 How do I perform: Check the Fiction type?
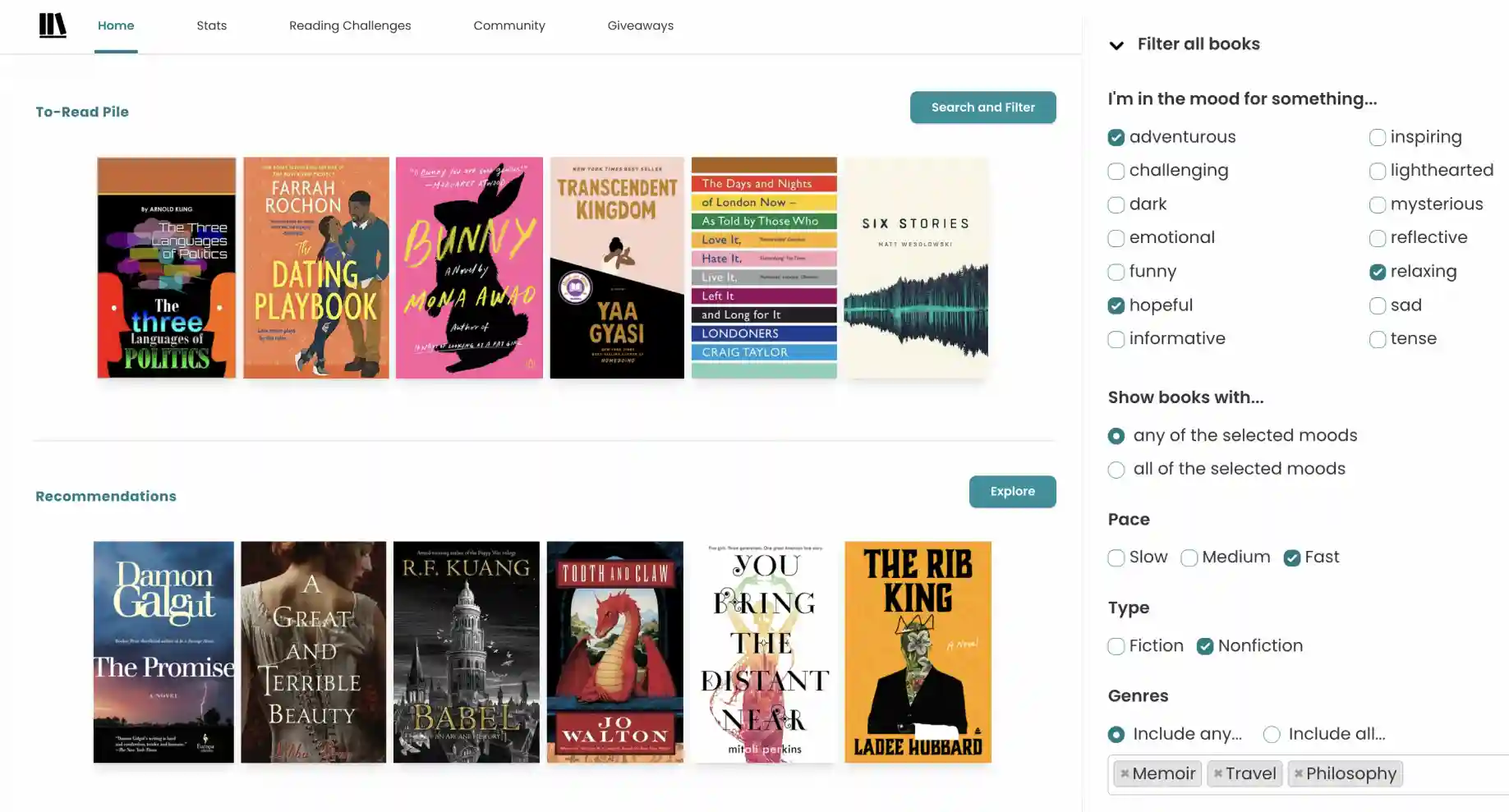tap(1116, 647)
